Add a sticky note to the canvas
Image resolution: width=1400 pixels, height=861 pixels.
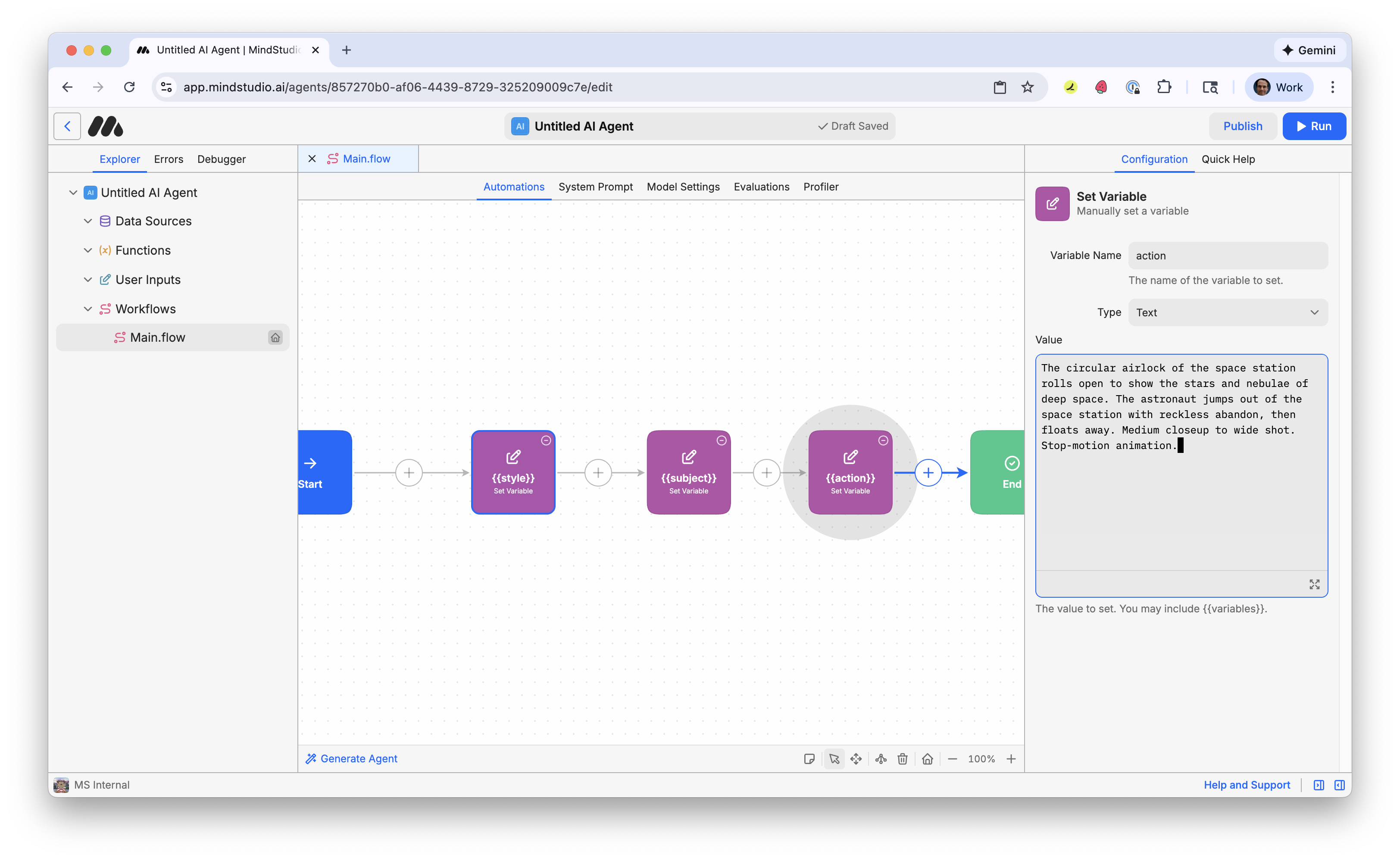[x=809, y=759]
